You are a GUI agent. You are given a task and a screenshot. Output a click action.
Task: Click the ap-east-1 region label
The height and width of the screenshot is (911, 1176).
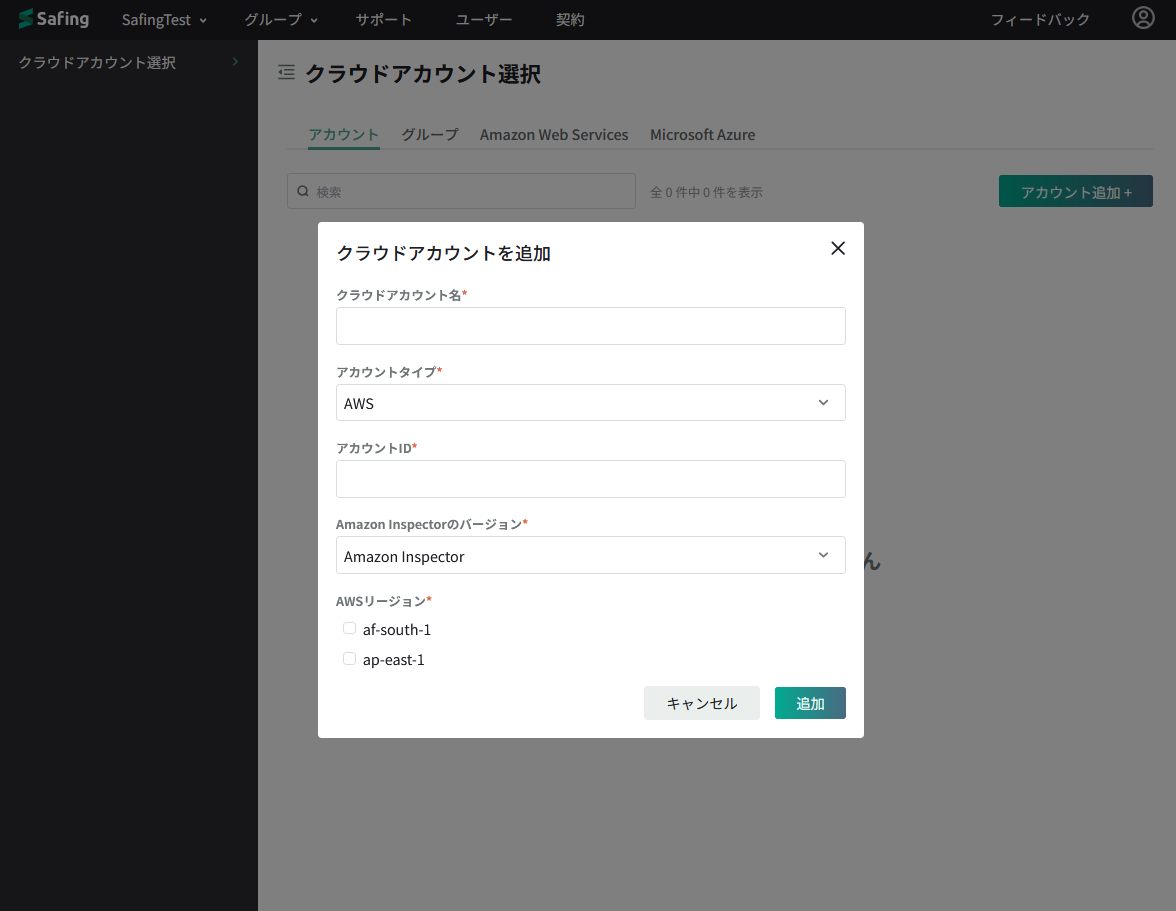pyautogui.click(x=394, y=660)
